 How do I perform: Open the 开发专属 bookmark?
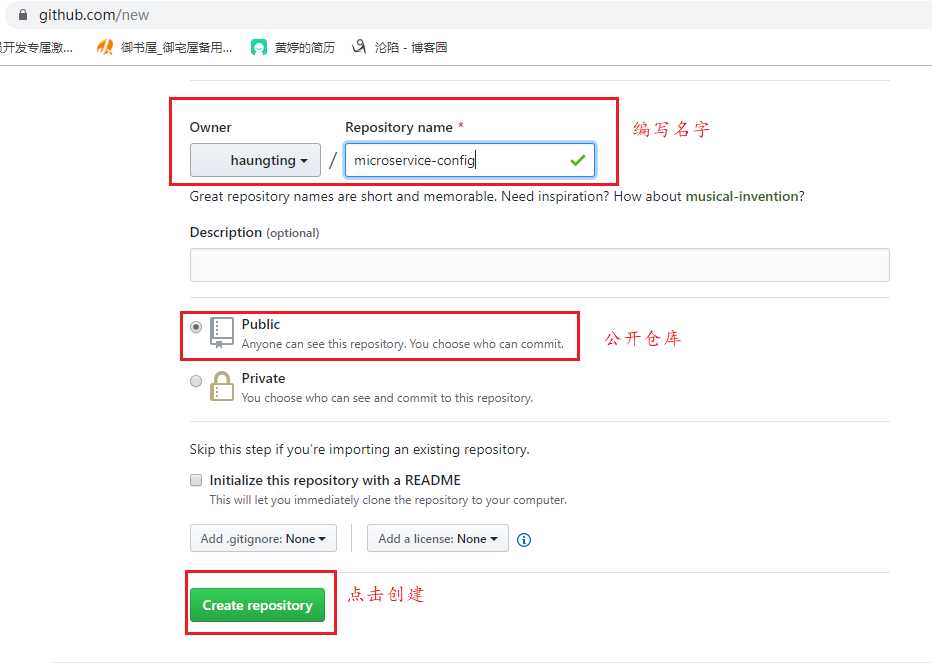(x=36, y=47)
